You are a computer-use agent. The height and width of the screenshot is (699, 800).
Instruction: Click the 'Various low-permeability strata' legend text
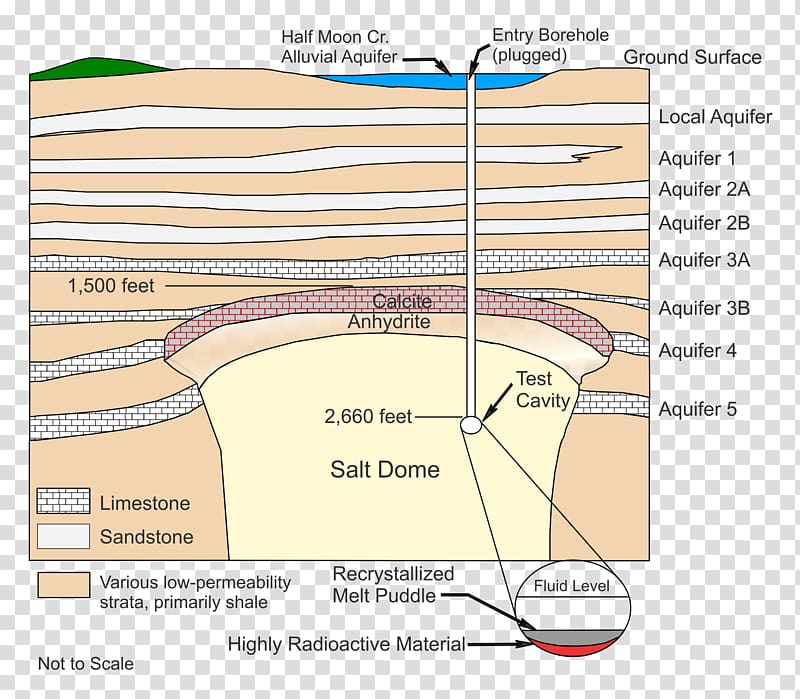coord(195,592)
